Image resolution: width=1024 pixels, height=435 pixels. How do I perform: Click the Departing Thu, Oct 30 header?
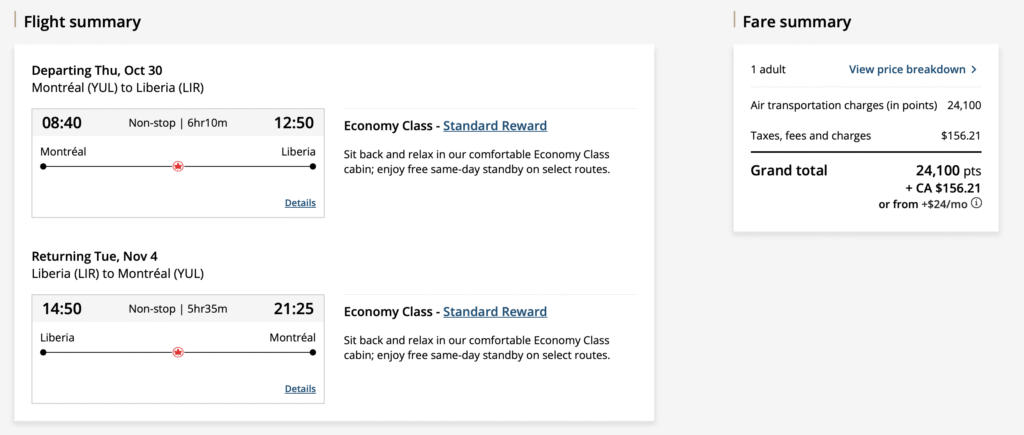tap(97, 70)
